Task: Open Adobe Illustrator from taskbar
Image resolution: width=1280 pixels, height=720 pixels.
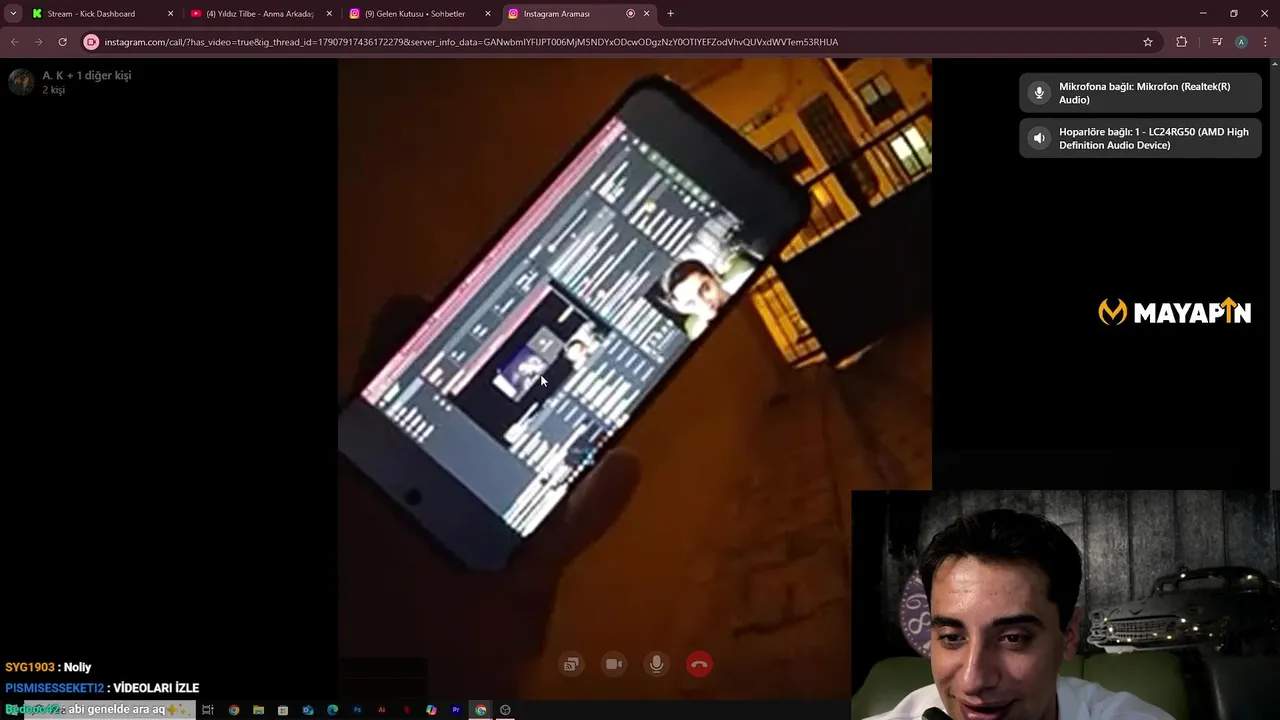Action: point(382,710)
